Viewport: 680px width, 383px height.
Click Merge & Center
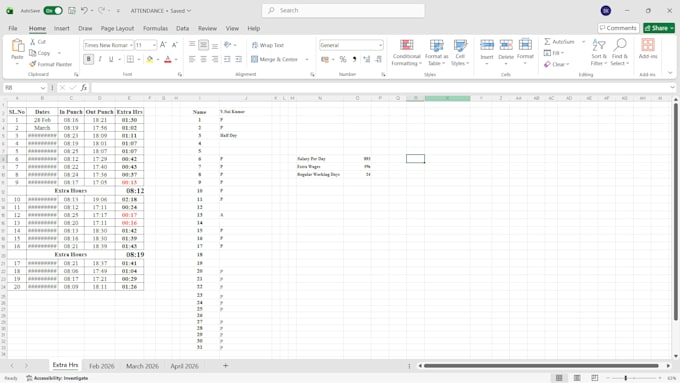click(x=275, y=59)
